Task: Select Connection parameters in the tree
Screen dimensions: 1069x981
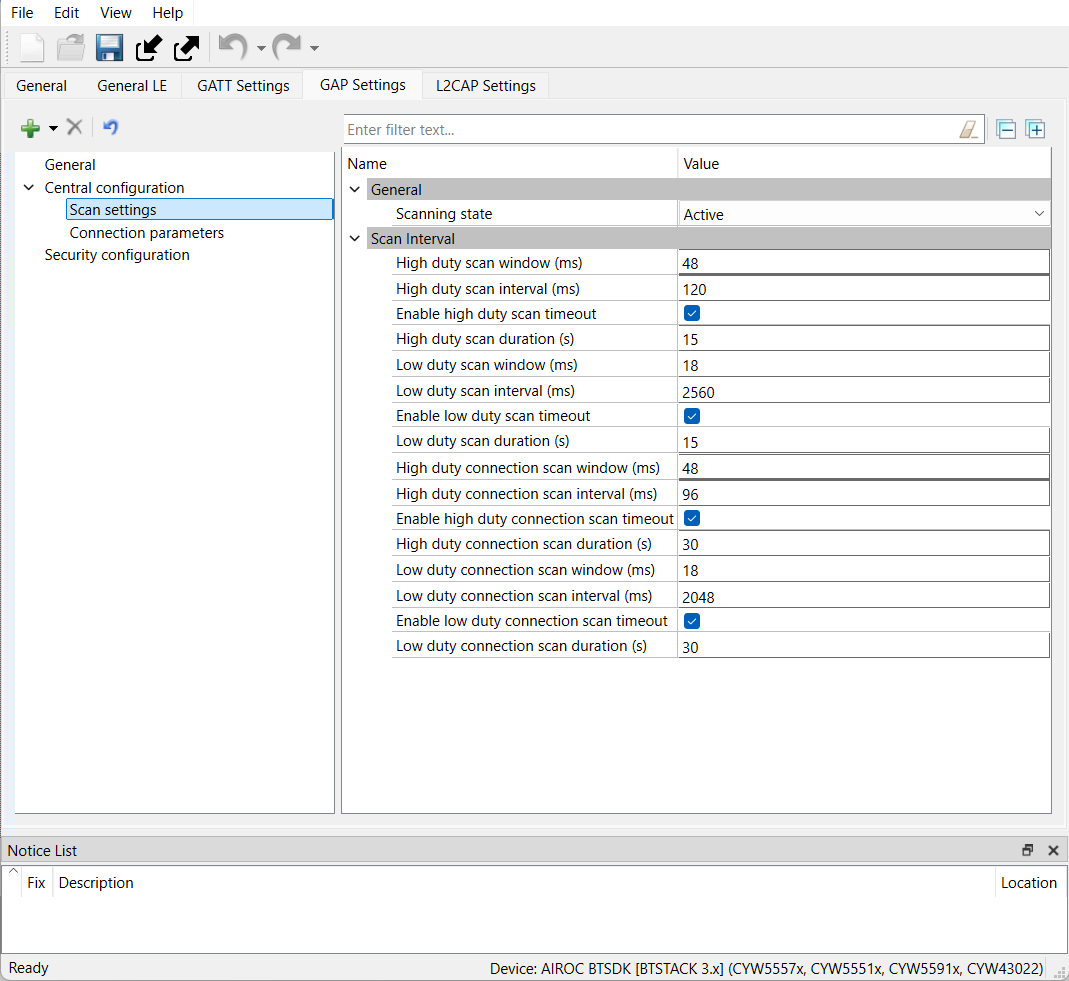Action: (146, 233)
